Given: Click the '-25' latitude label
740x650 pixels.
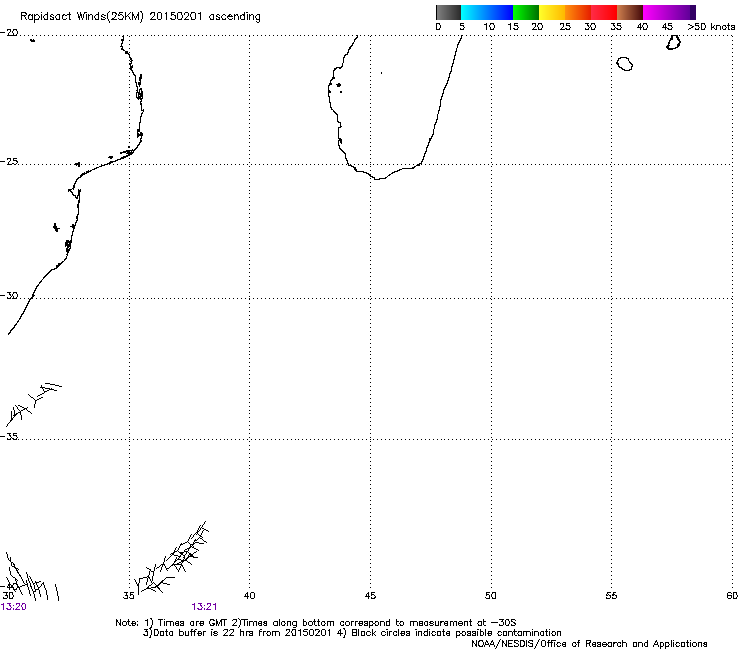Looking at the screenshot, I should tap(9, 162).
